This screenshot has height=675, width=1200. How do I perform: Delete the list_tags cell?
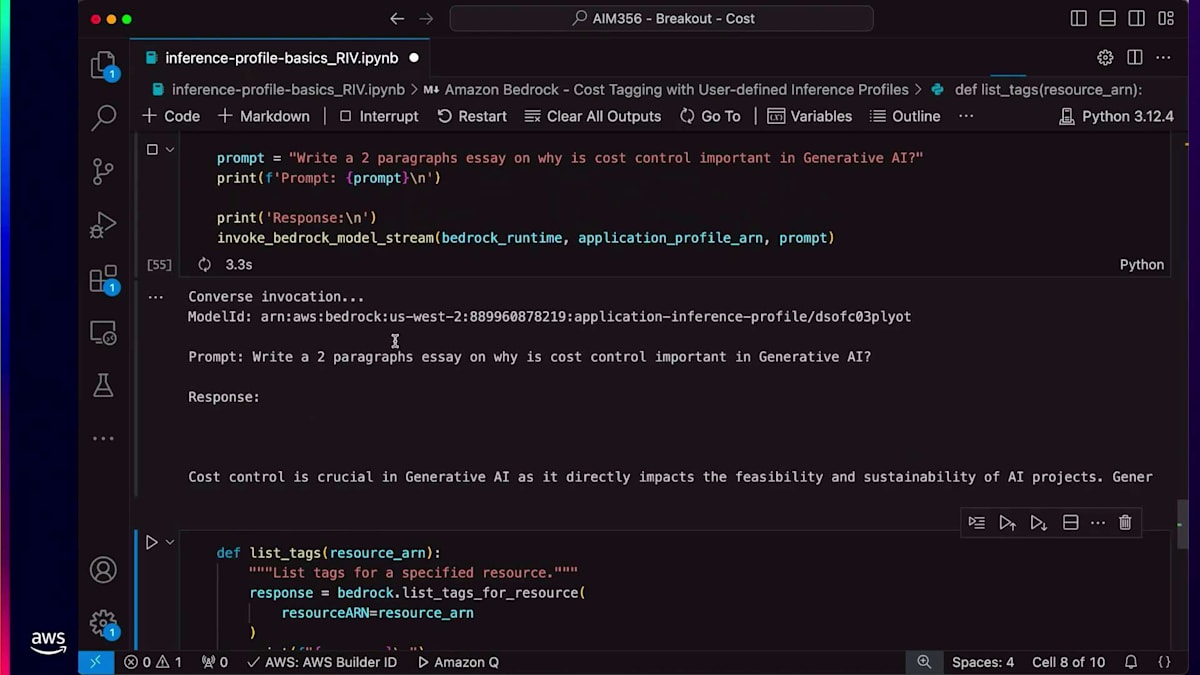(x=1125, y=522)
